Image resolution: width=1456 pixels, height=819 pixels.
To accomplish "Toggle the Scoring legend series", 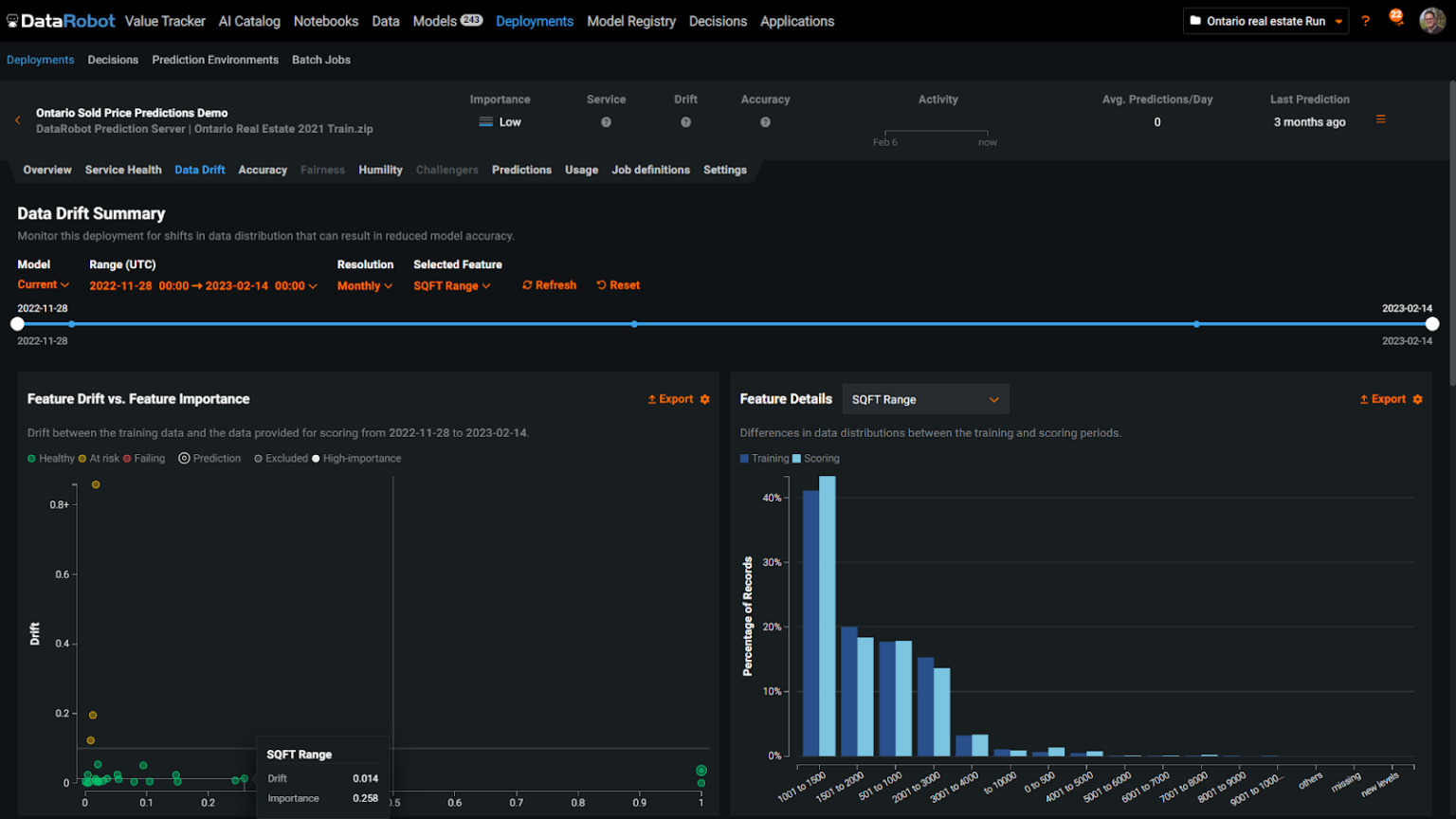I will point(815,459).
